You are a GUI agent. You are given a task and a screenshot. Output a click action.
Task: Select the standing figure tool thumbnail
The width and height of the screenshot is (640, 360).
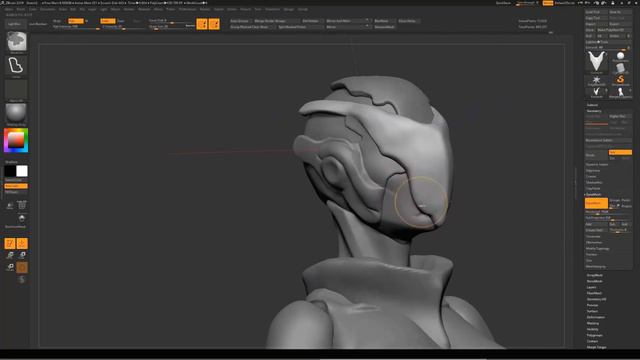[x=620, y=93]
